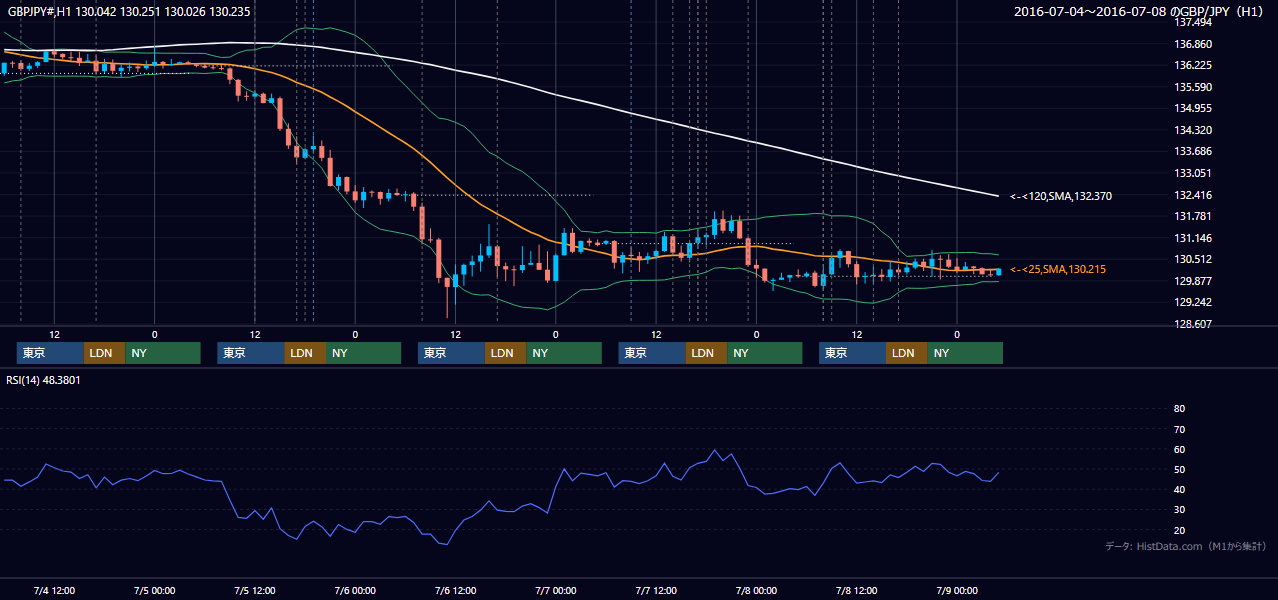Click RSI scale level 50
Image resolution: width=1278 pixels, height=600 pixels.
point(1179,469)
